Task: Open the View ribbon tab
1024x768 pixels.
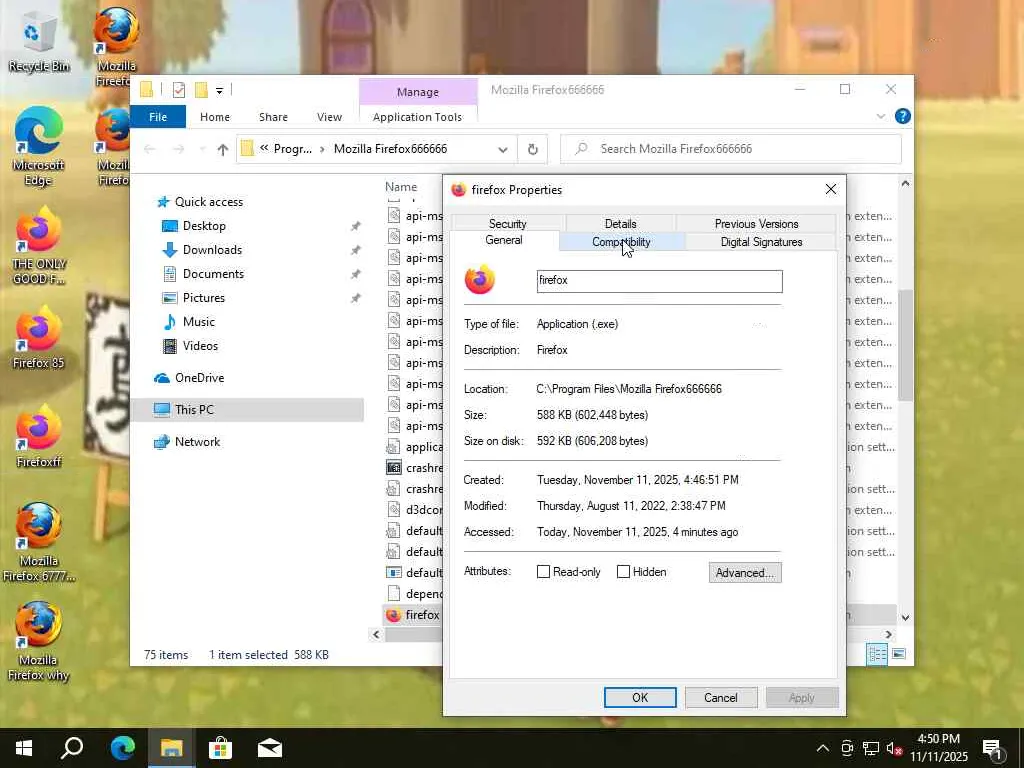Action: [x=329, y=117]
